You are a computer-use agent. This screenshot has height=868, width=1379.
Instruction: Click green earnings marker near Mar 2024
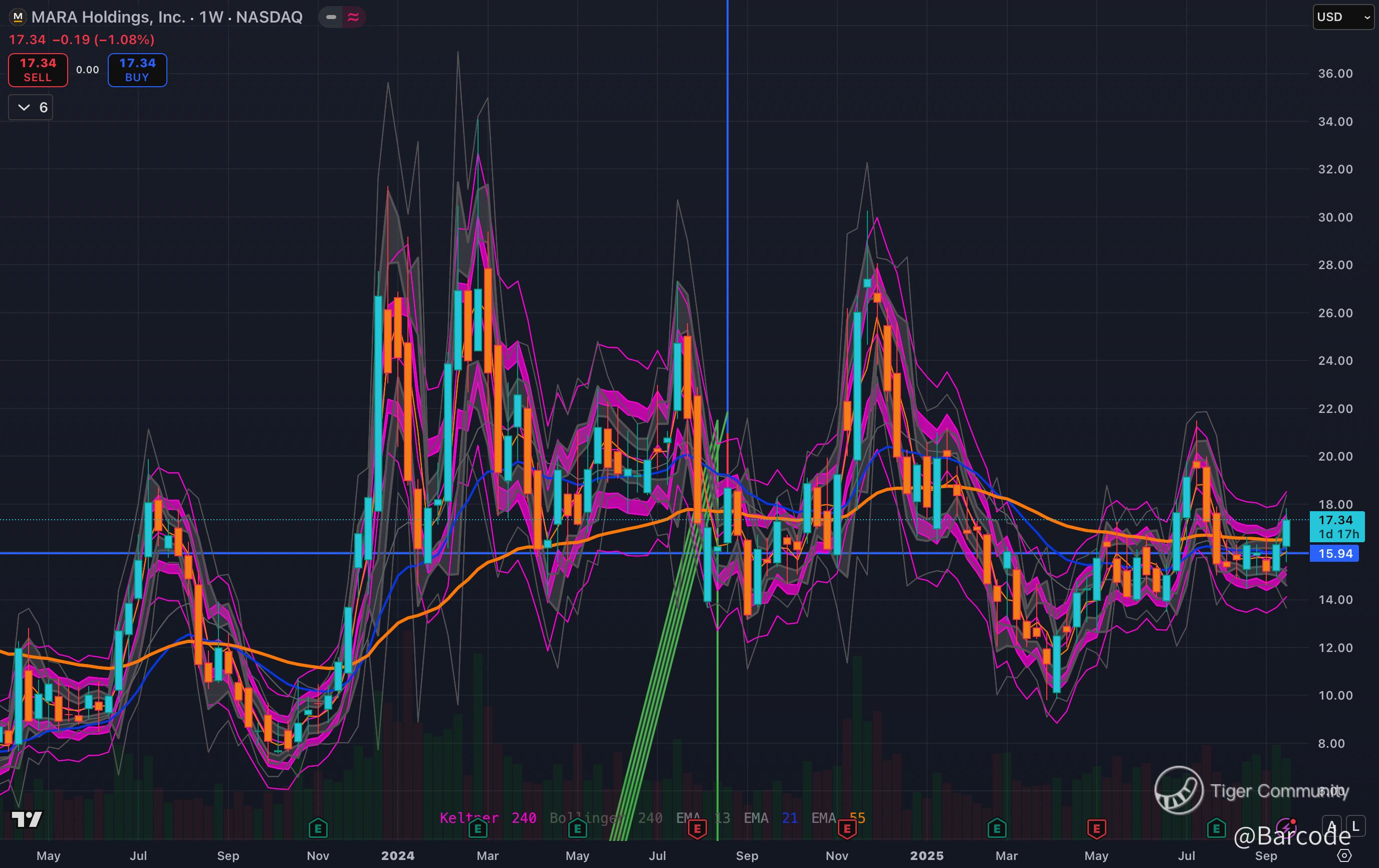click(478, 828)
